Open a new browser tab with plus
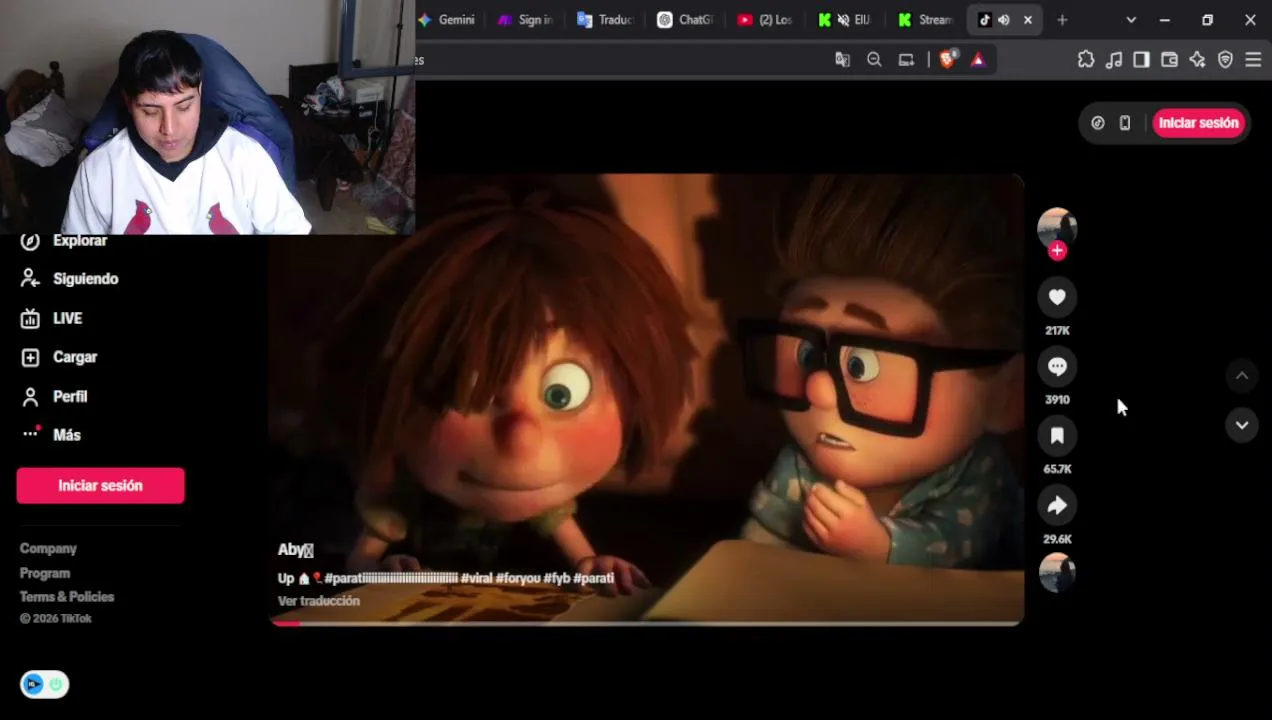 pos(1062,20)
